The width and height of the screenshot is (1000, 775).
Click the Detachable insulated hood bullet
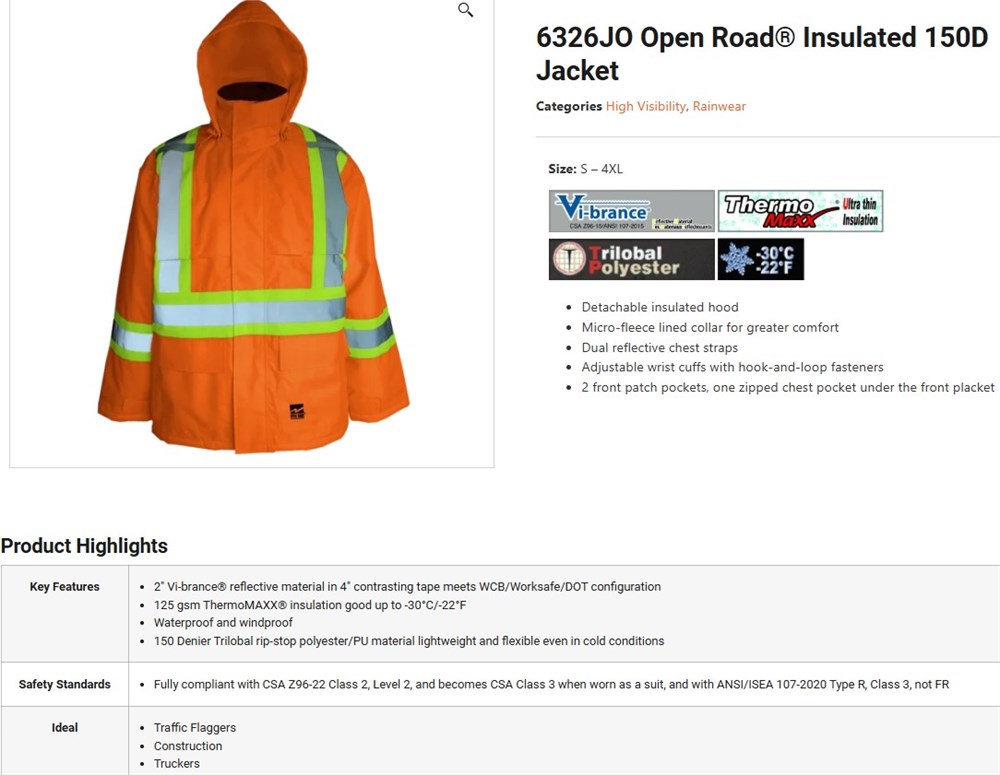coord(659,307)
